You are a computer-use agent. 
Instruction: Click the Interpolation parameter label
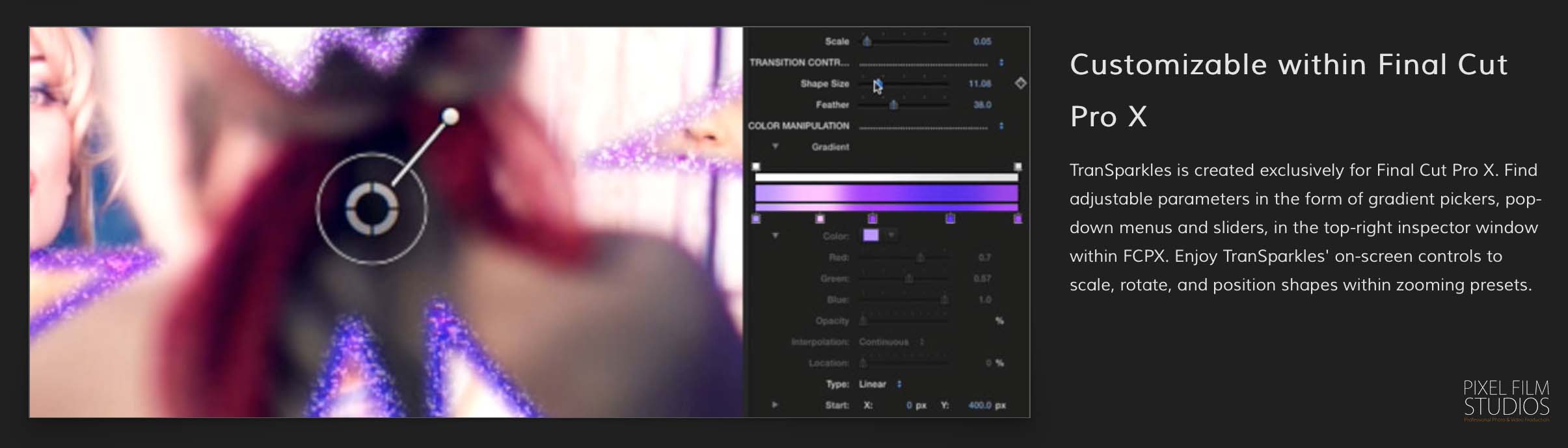tap(820, 342)
